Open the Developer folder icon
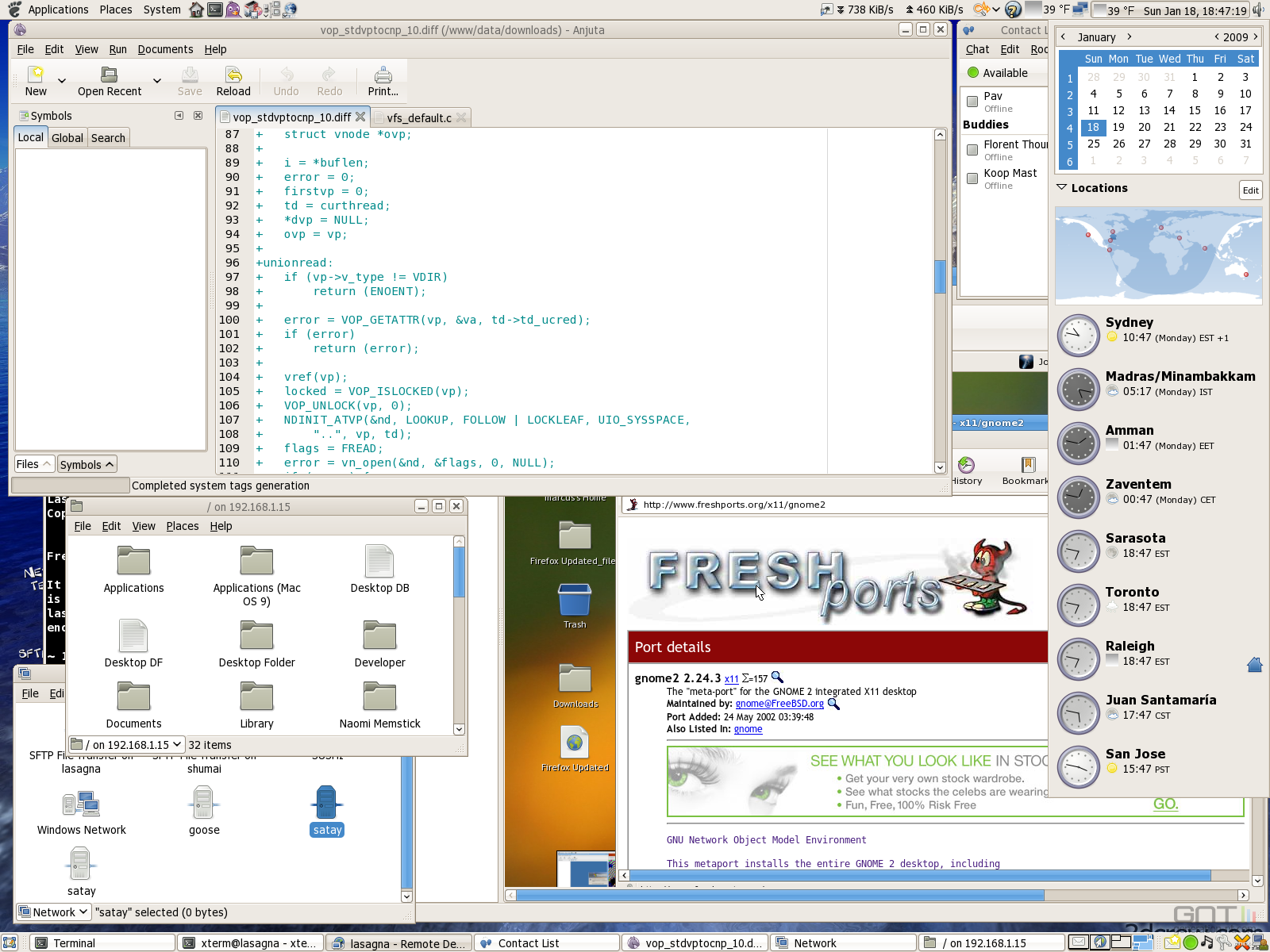Viewport: 1270px width, 952px height. tap(379, 636)
